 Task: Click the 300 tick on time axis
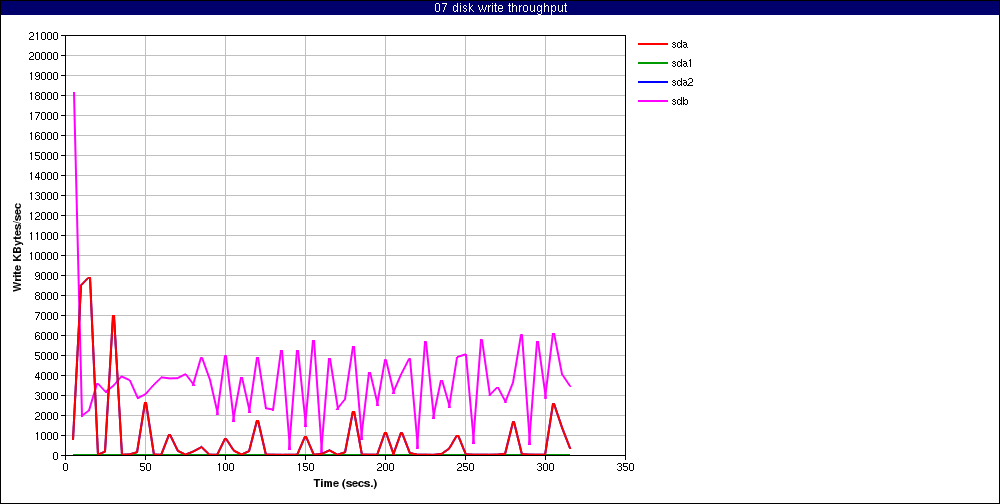click(x=545, y=466)
